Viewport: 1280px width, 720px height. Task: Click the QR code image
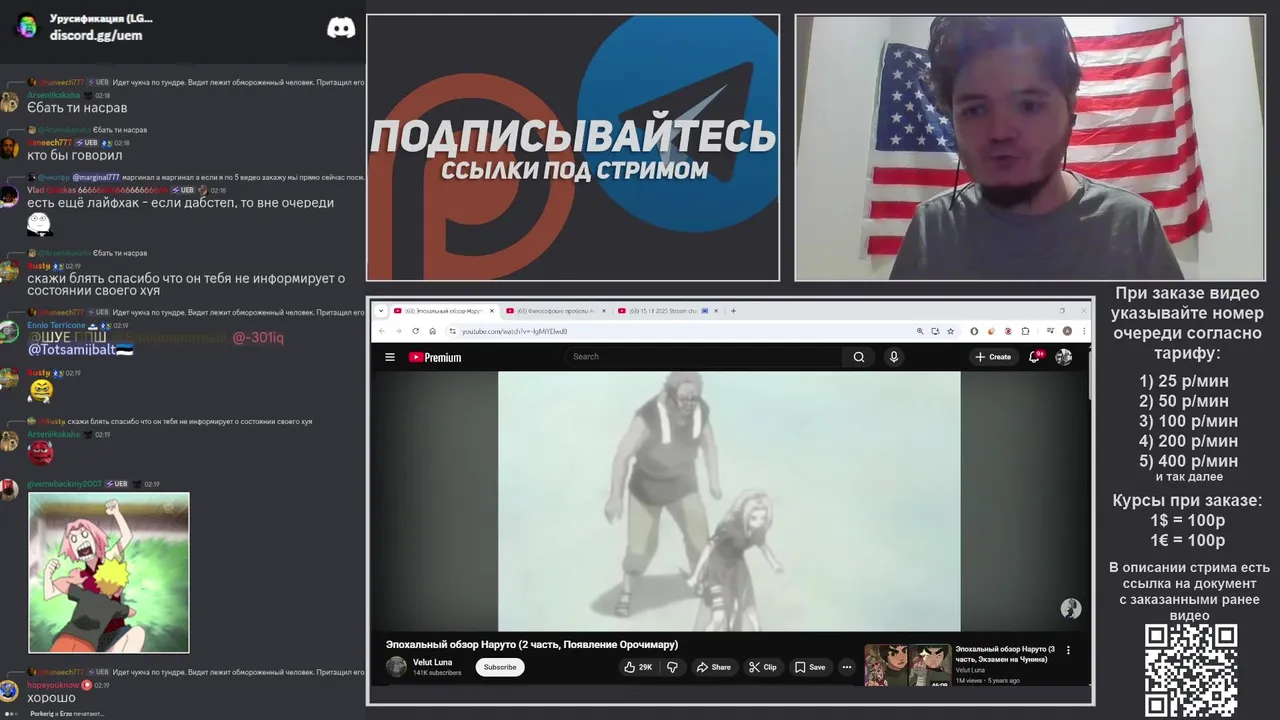click(1191, 670)
